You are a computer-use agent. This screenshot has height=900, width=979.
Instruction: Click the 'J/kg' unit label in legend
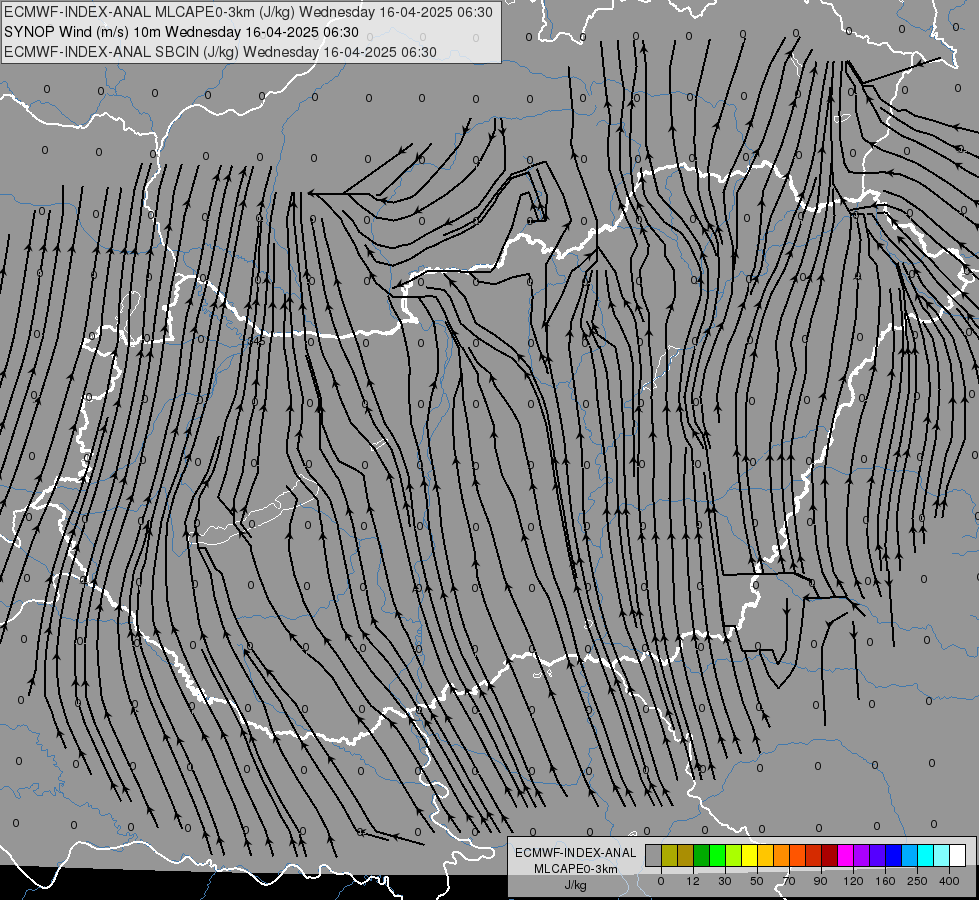576,885
